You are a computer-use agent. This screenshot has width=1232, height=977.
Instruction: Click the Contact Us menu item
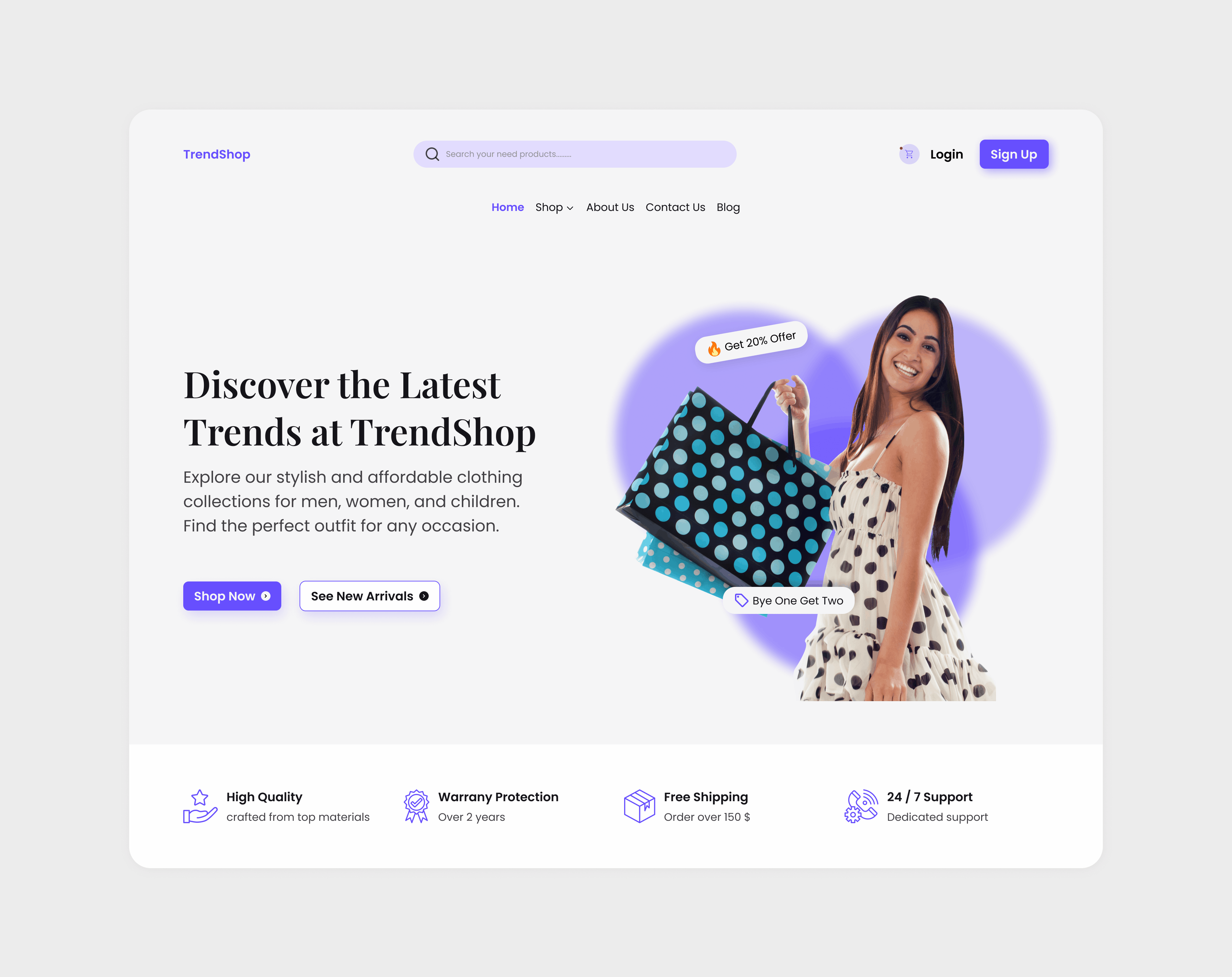click(675, 207)
